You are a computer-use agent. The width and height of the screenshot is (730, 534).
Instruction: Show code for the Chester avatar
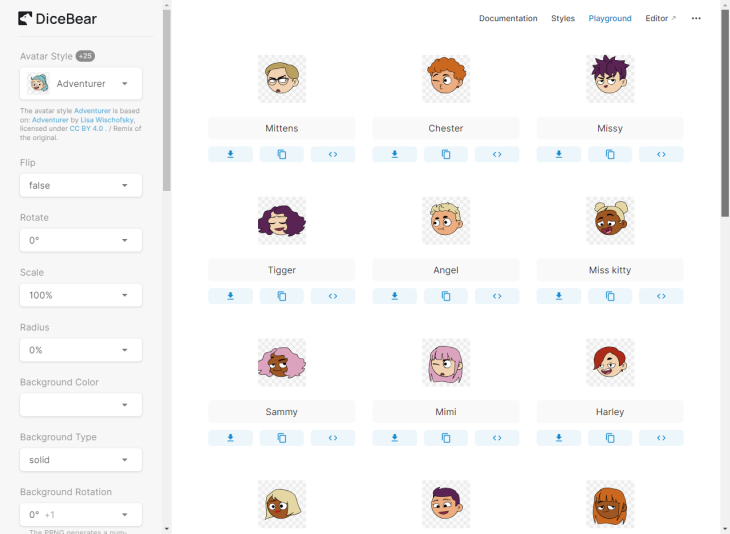point(497,154)
